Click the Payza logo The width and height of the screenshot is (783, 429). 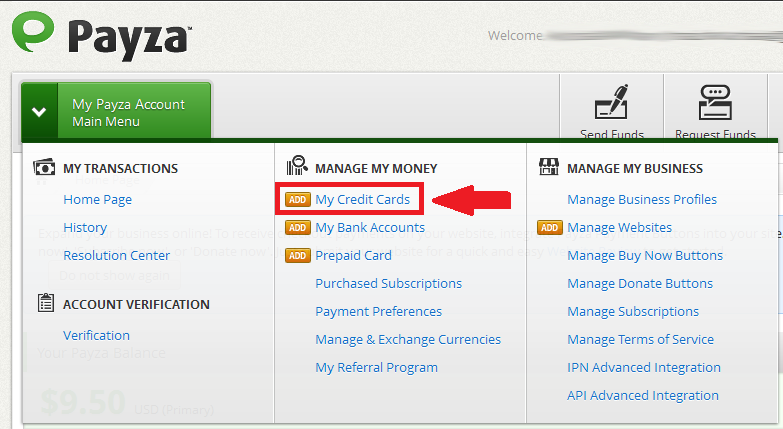click(x=102, y=35)
